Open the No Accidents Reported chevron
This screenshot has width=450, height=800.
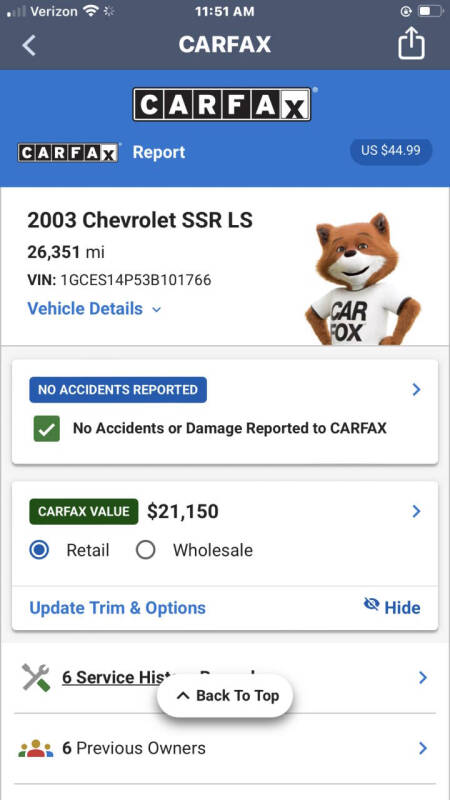coord(417,390)
